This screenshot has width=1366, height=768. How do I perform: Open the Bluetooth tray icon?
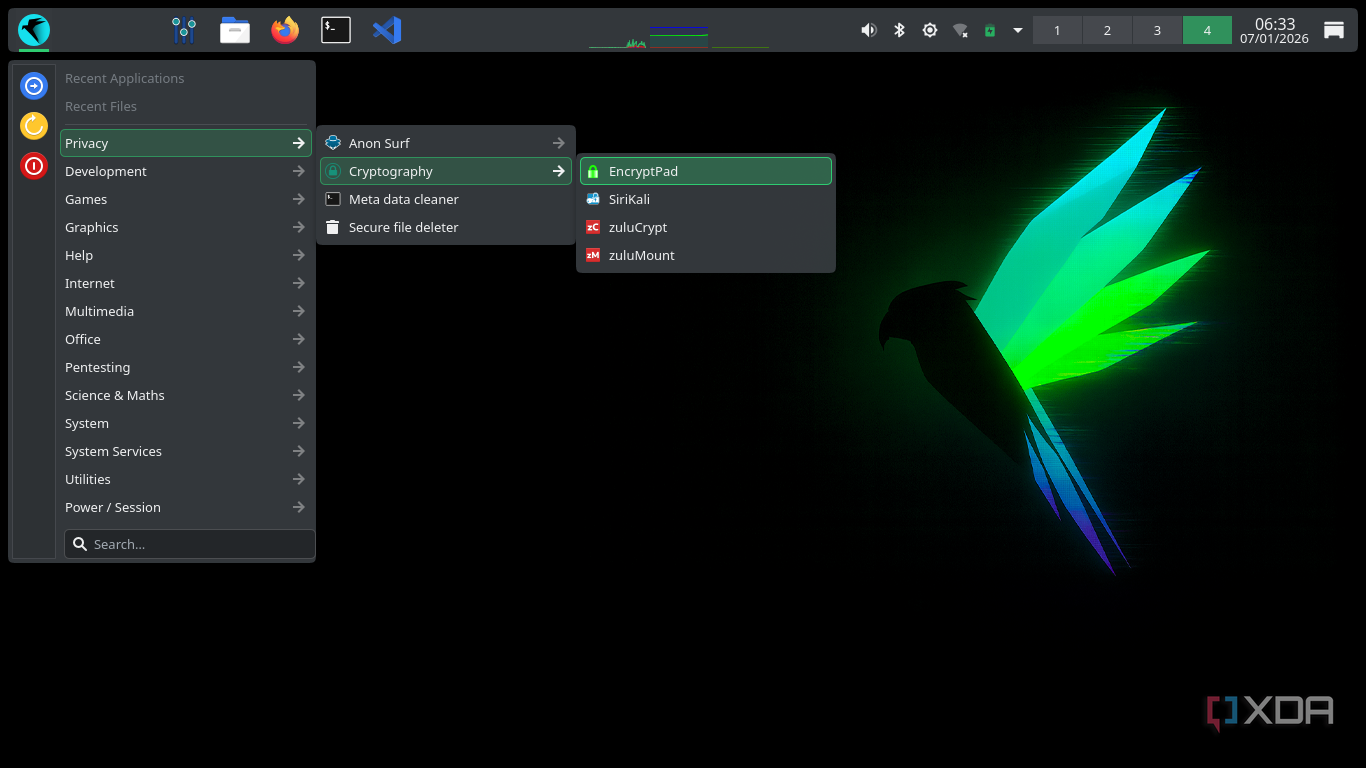(899, 30)
